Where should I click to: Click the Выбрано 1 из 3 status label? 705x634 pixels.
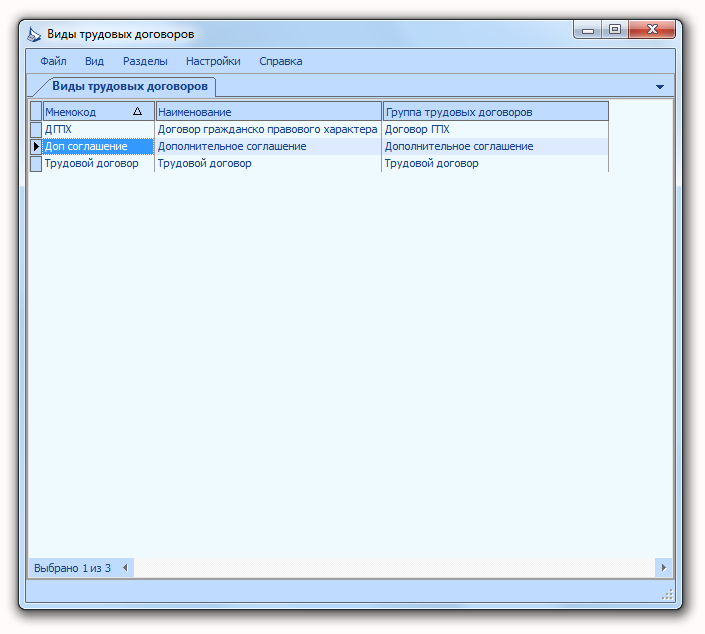click(x=72, y=568)
